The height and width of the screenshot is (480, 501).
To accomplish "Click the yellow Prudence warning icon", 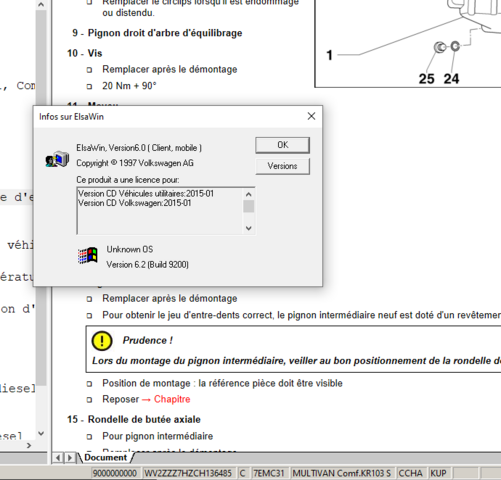I will click(x=102, y=341).
